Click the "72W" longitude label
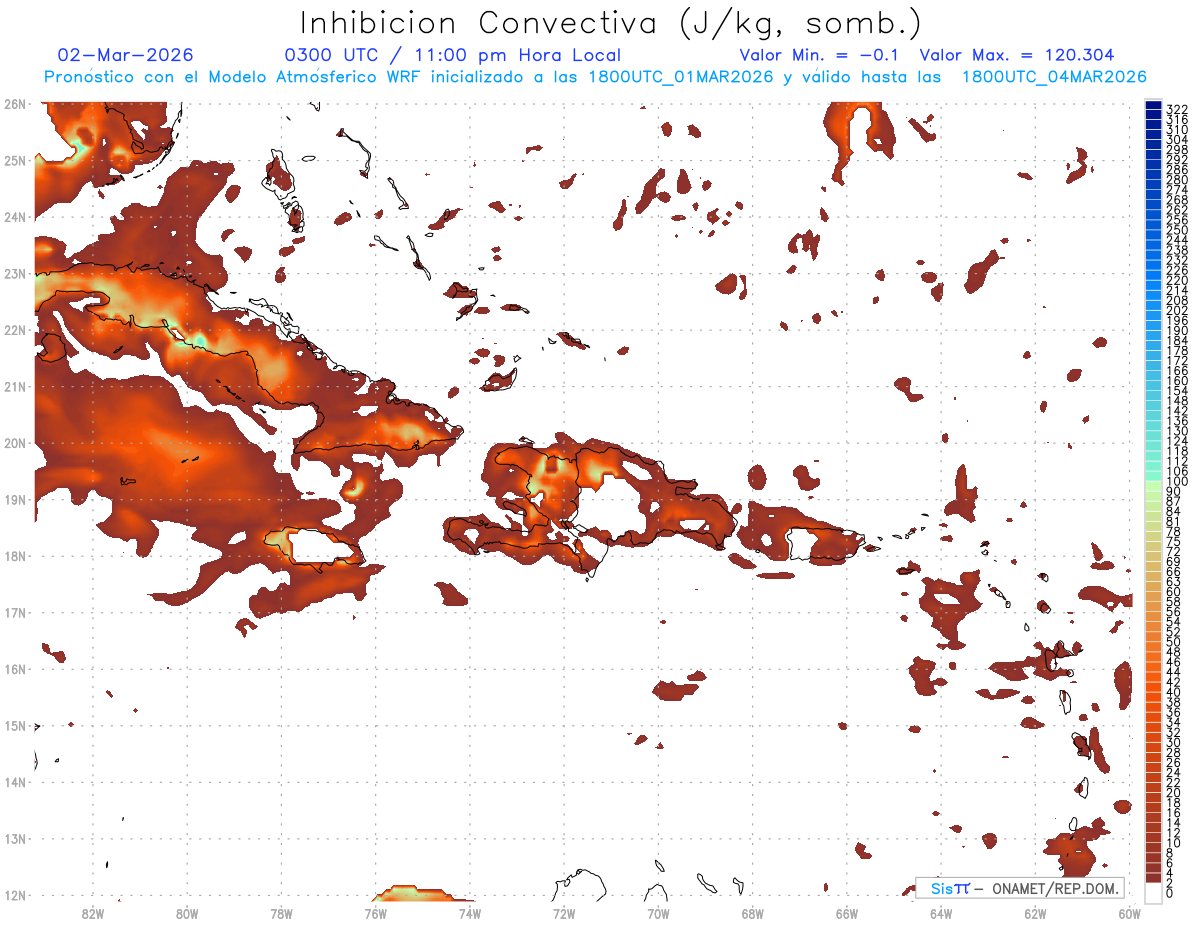Screen dimensions: 1200x927 coord(564,913)
